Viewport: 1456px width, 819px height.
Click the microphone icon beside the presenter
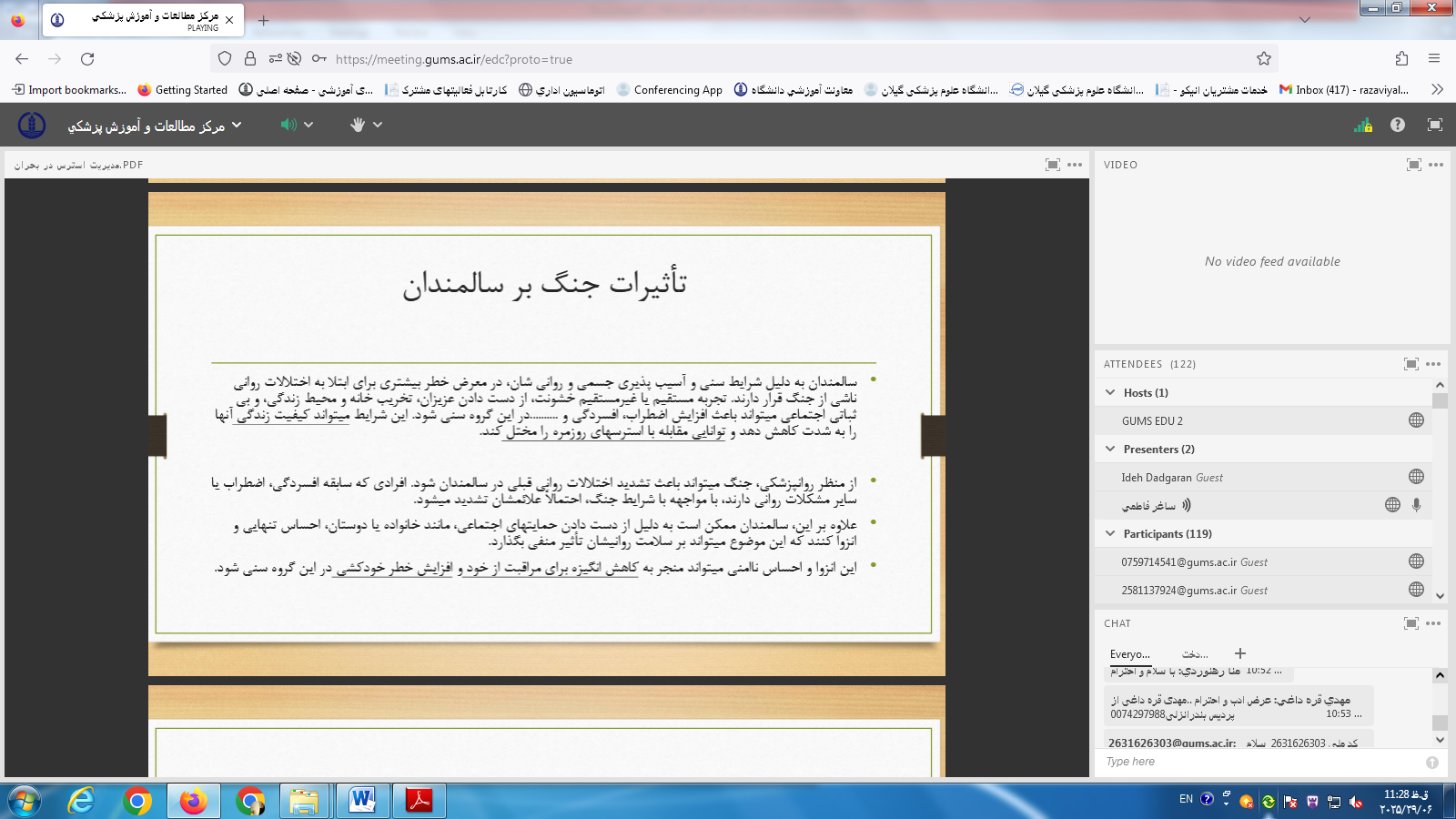click(x=1417, y=505)
